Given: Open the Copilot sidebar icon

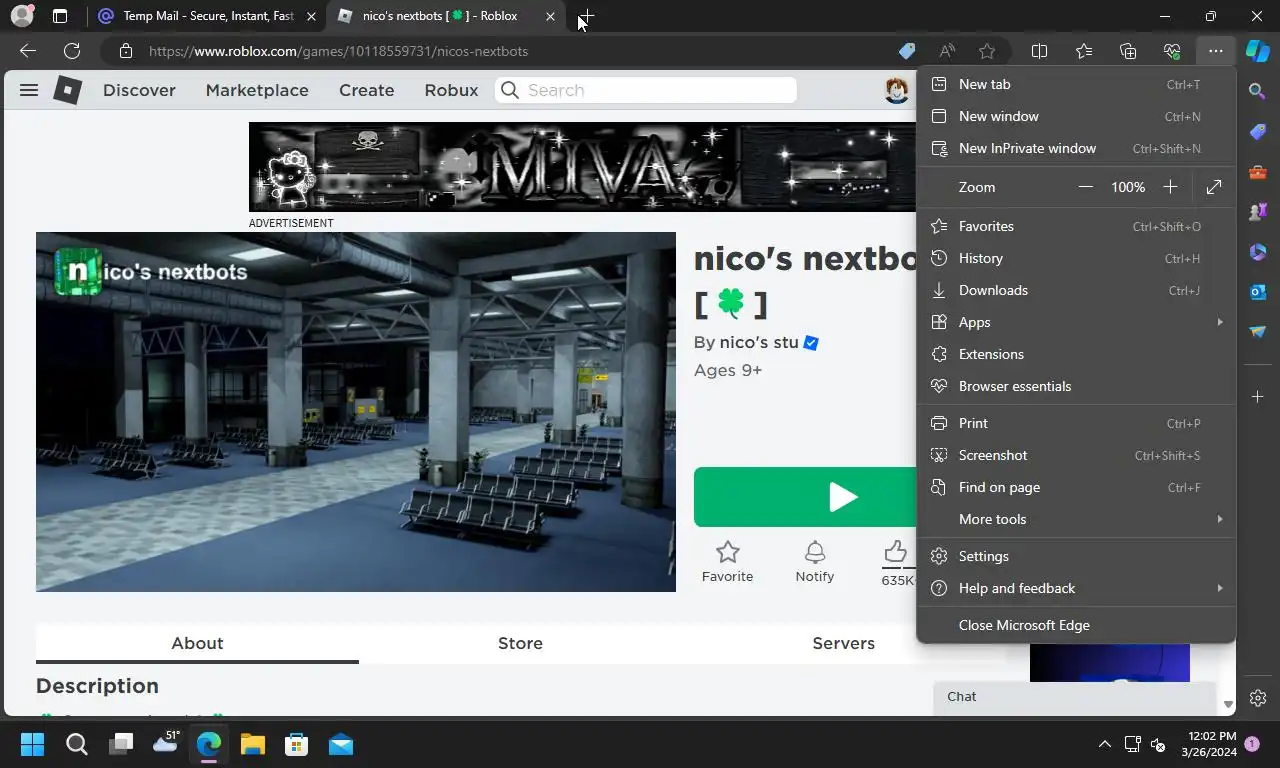Looking at the screenshot, I should (x=1257, y=51).
